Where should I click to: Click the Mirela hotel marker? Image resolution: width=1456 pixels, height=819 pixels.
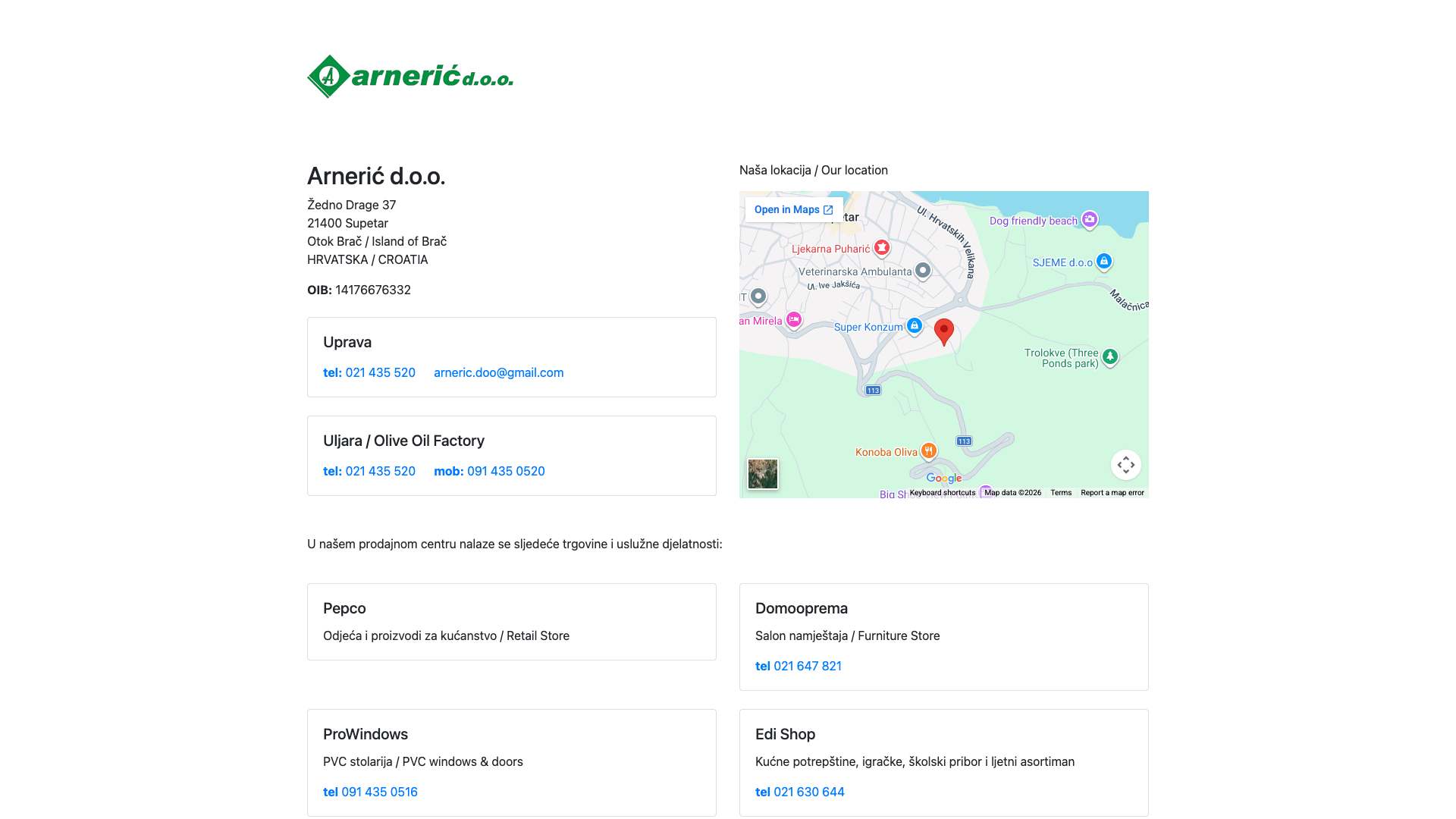[794, 320]
